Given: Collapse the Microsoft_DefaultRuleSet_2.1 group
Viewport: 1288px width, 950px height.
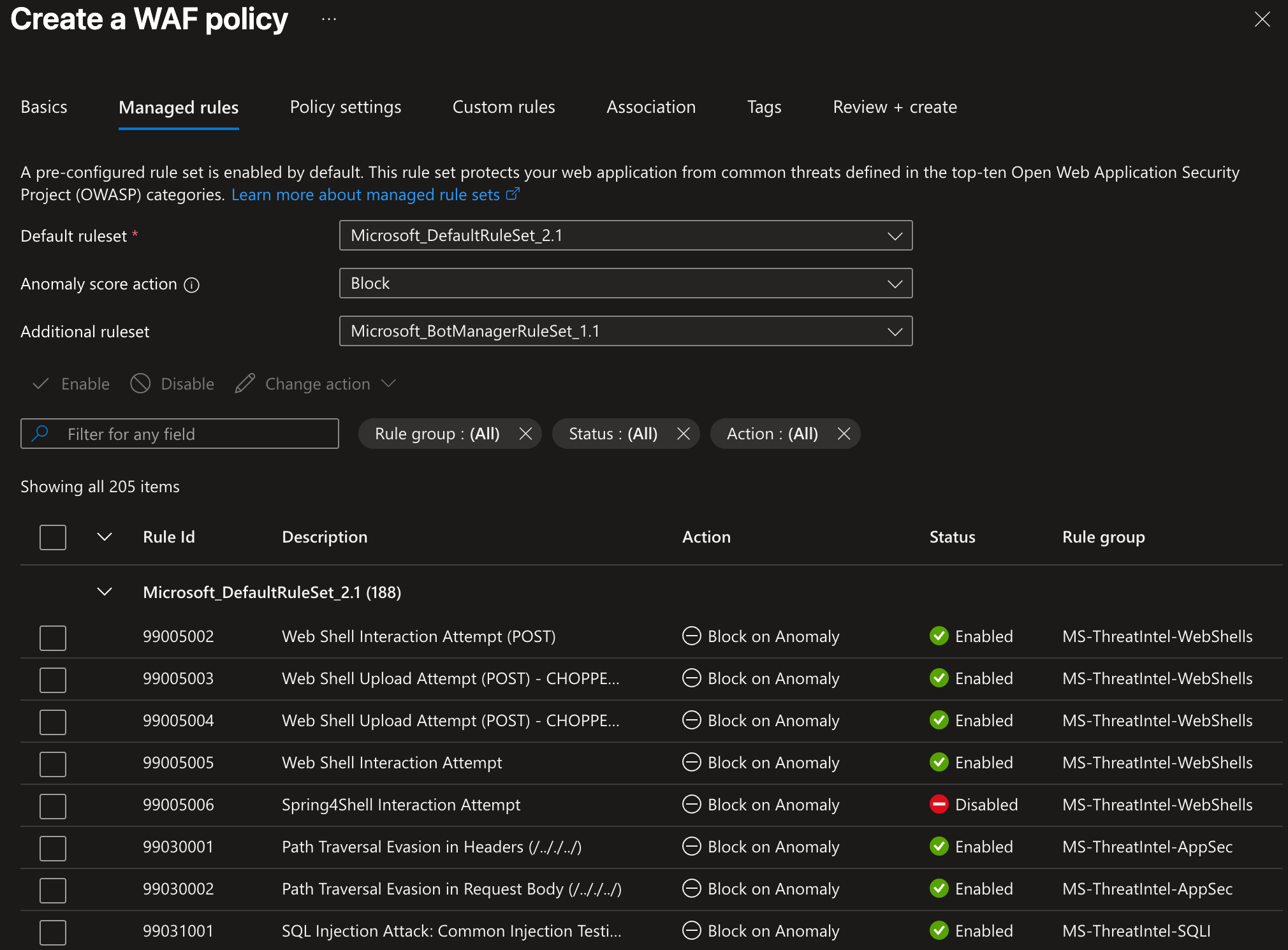Looking at the screenshot, I should click(x=105, y=592).
